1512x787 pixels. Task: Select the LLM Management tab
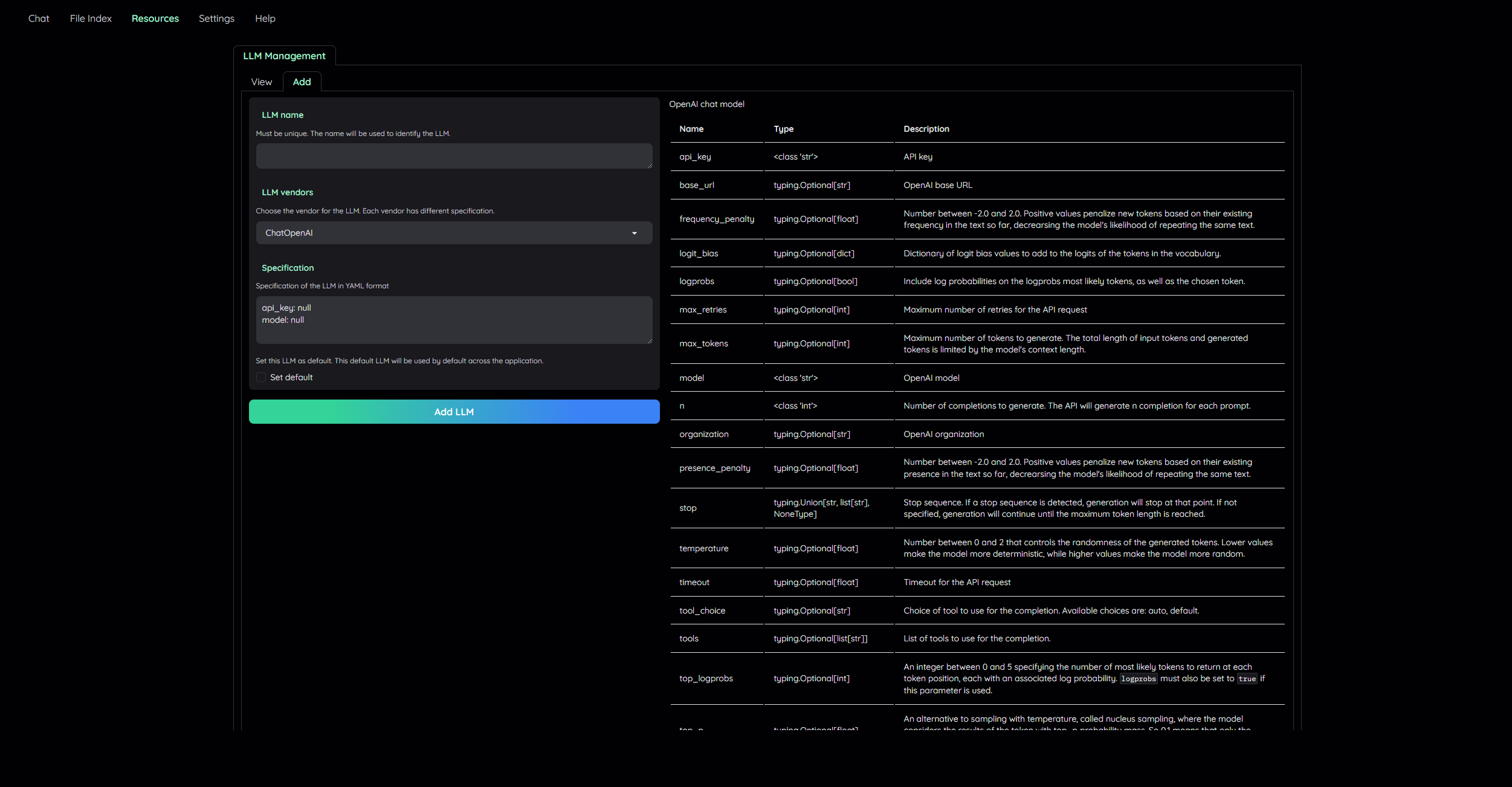click(x=284, y=56)
